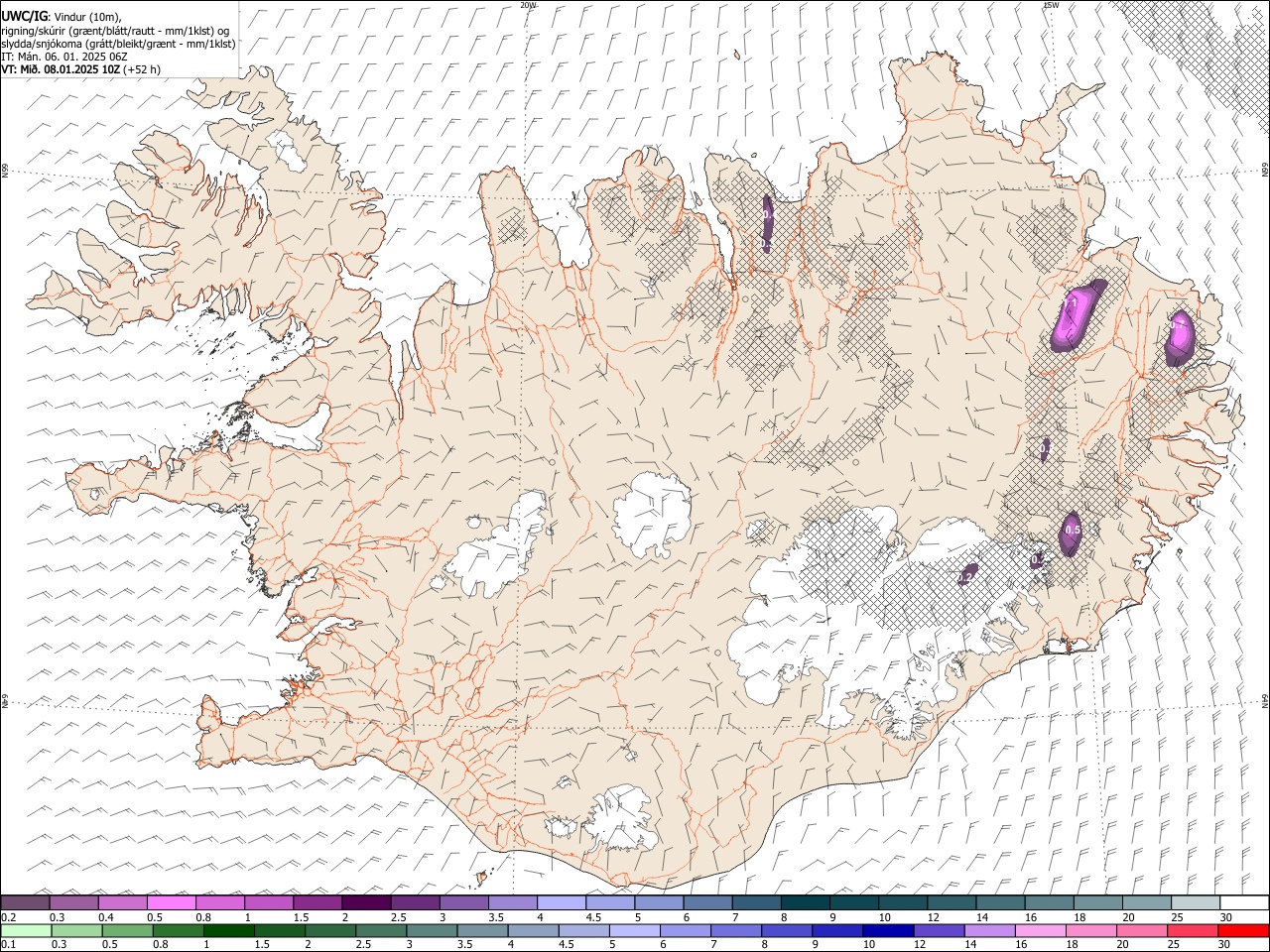Click the lower legend swatch starting at 2.5

point(380,930)
